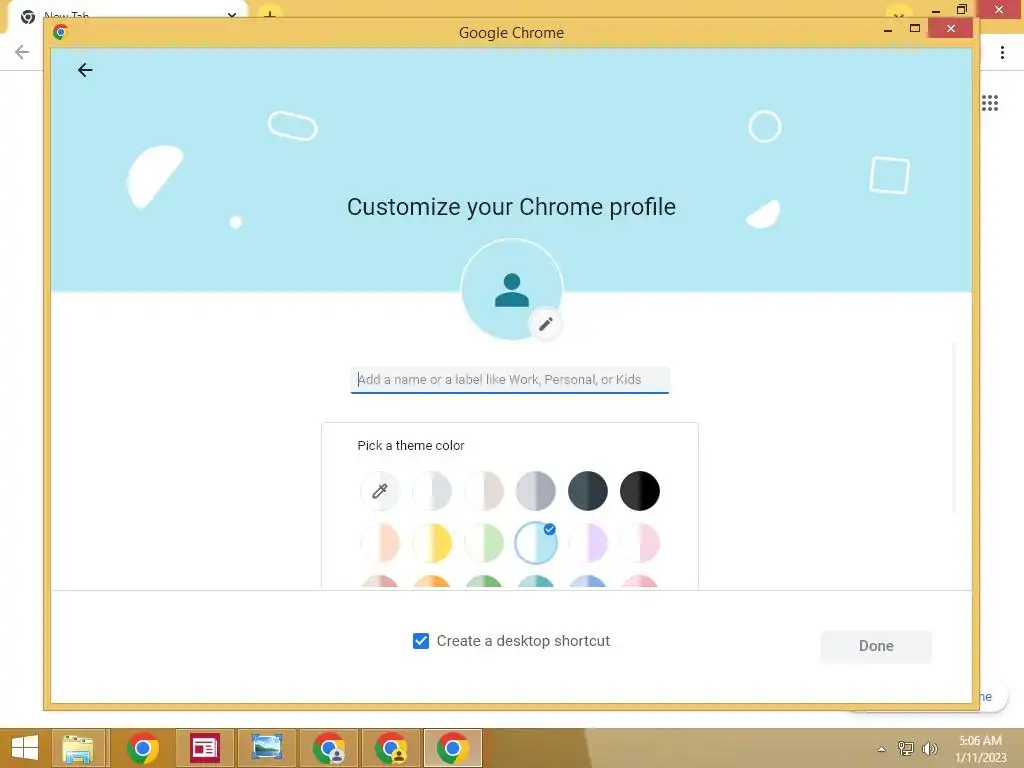The width and height of the screenshot is (1024, 768).
Task: Click the profile avatar picture
Action: [511, 289]
